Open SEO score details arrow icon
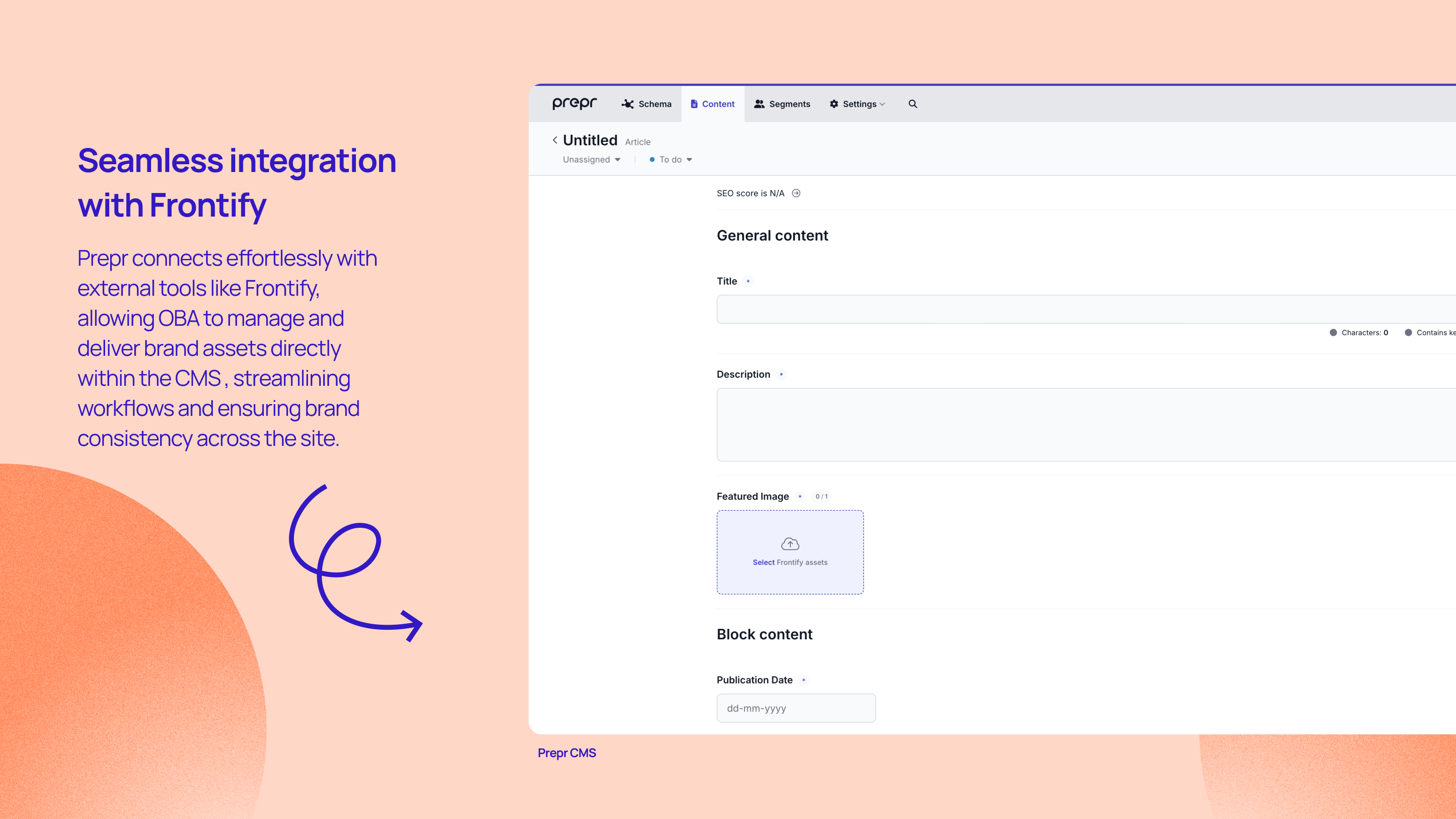The height and width of the screenshot is (819, 1456). pos(796,193)
